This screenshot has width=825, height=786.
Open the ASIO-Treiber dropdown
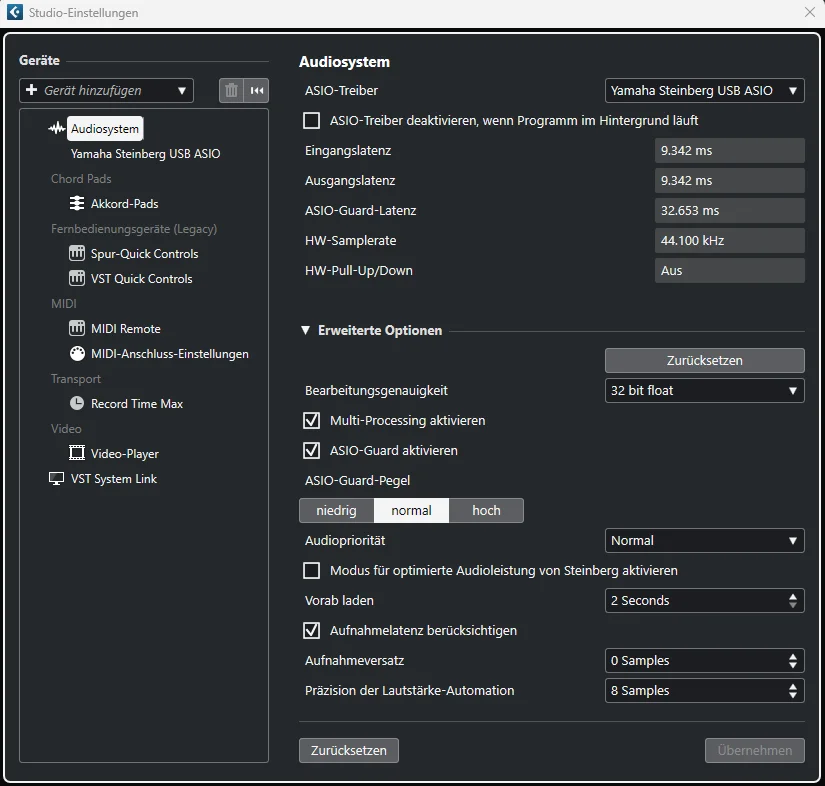pyautogui.click(x=705, y=90)
